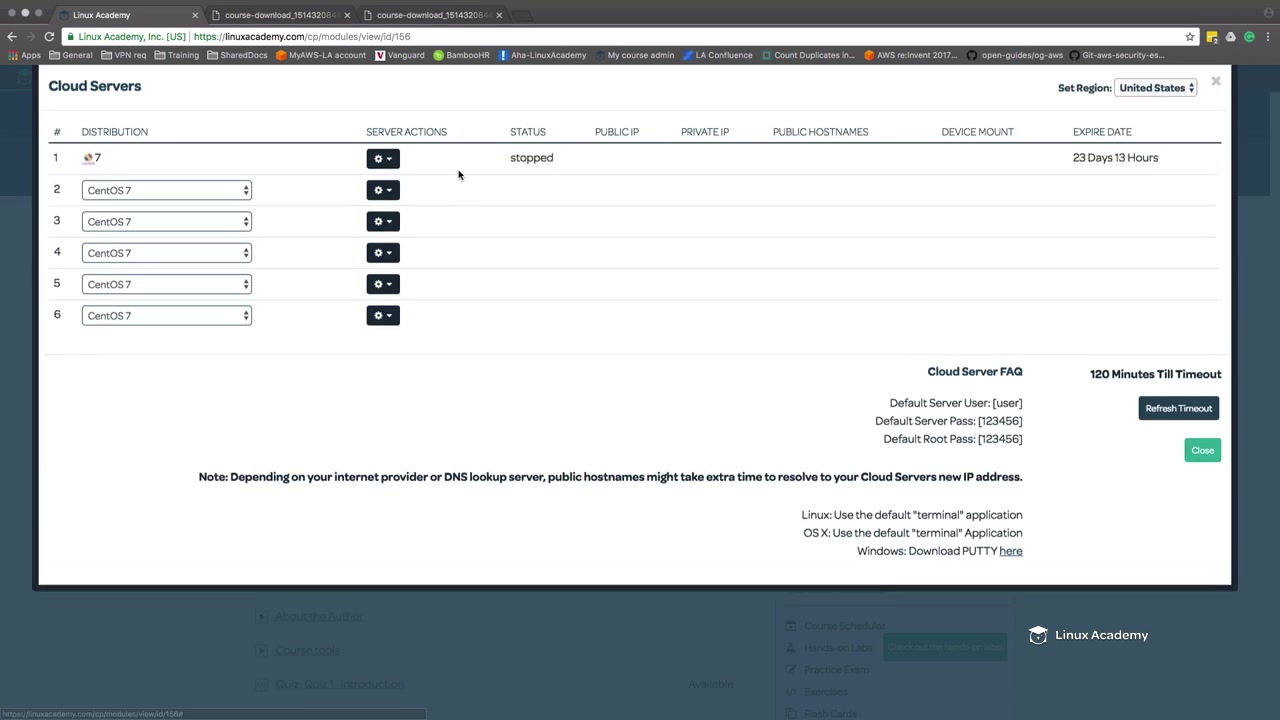The width and height of the screenshot is (1280, 720).
Task: Click the PUBLIC HOSTNAMES column header
Action: [820, 132]
